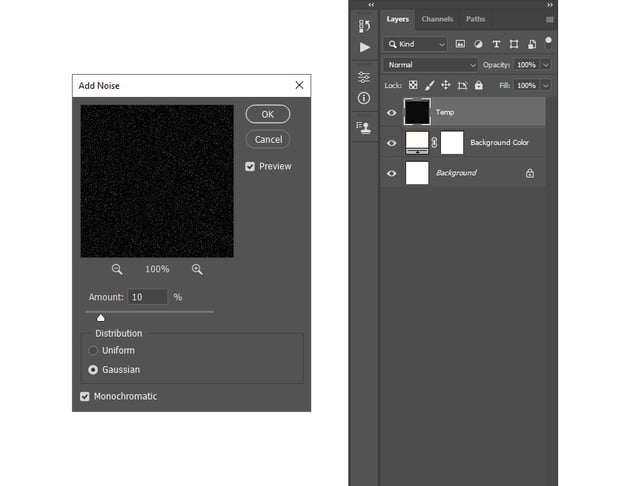Hide the Background layer
Image resolution: width=630 pixels, height=486 pixels.
tap(391, 174)
